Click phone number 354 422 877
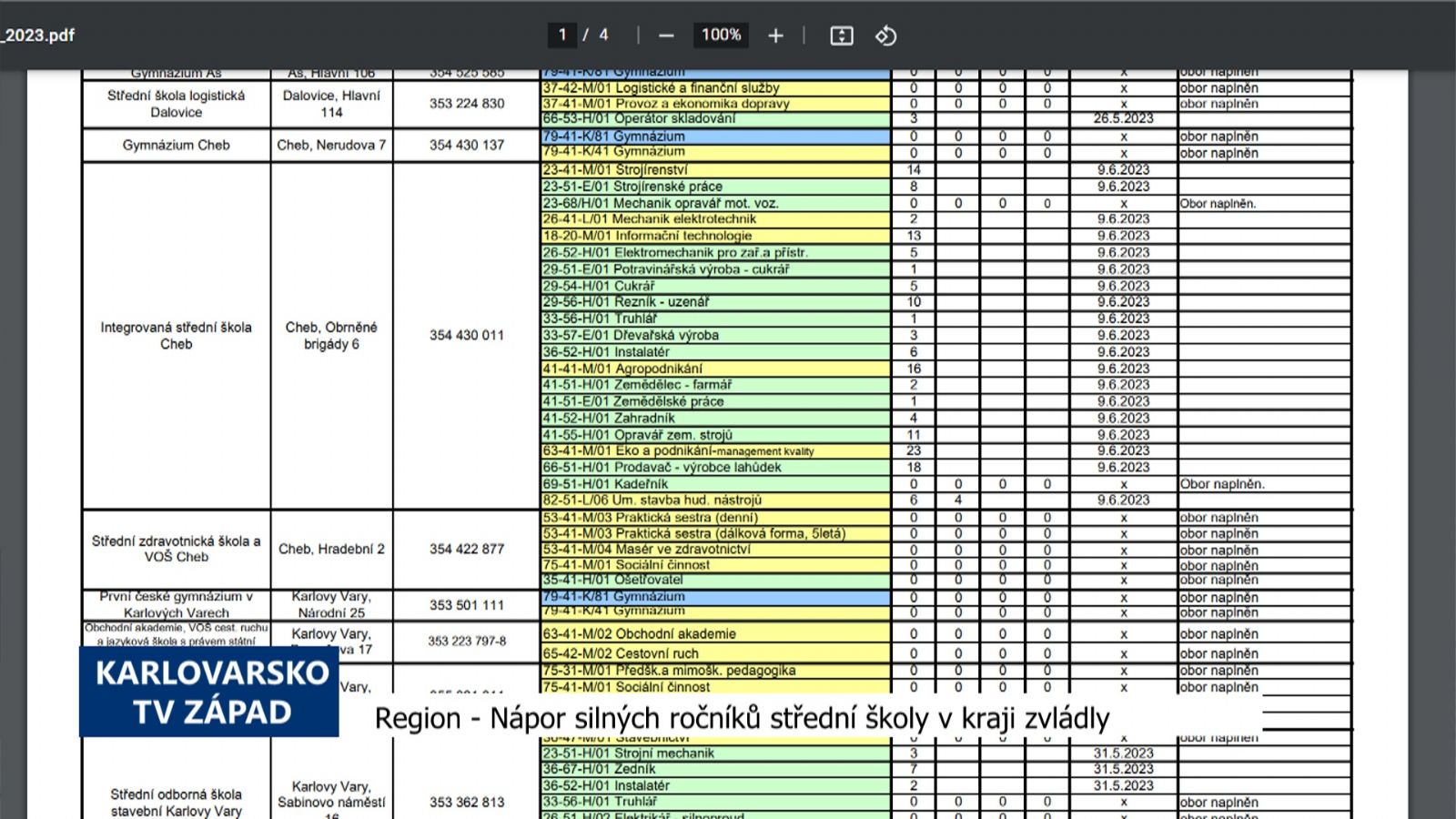 467,549
